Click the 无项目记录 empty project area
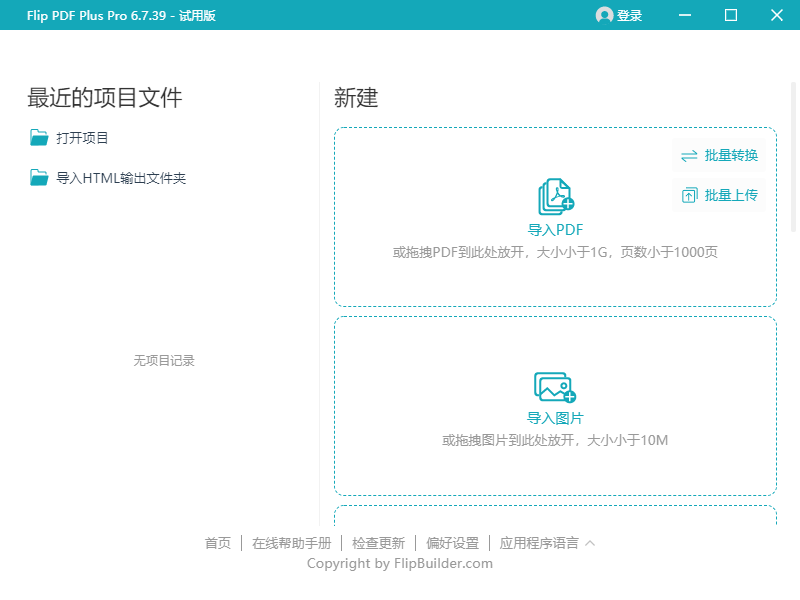Viewport: 800px width, 600px height. click(x=162, y=360)
